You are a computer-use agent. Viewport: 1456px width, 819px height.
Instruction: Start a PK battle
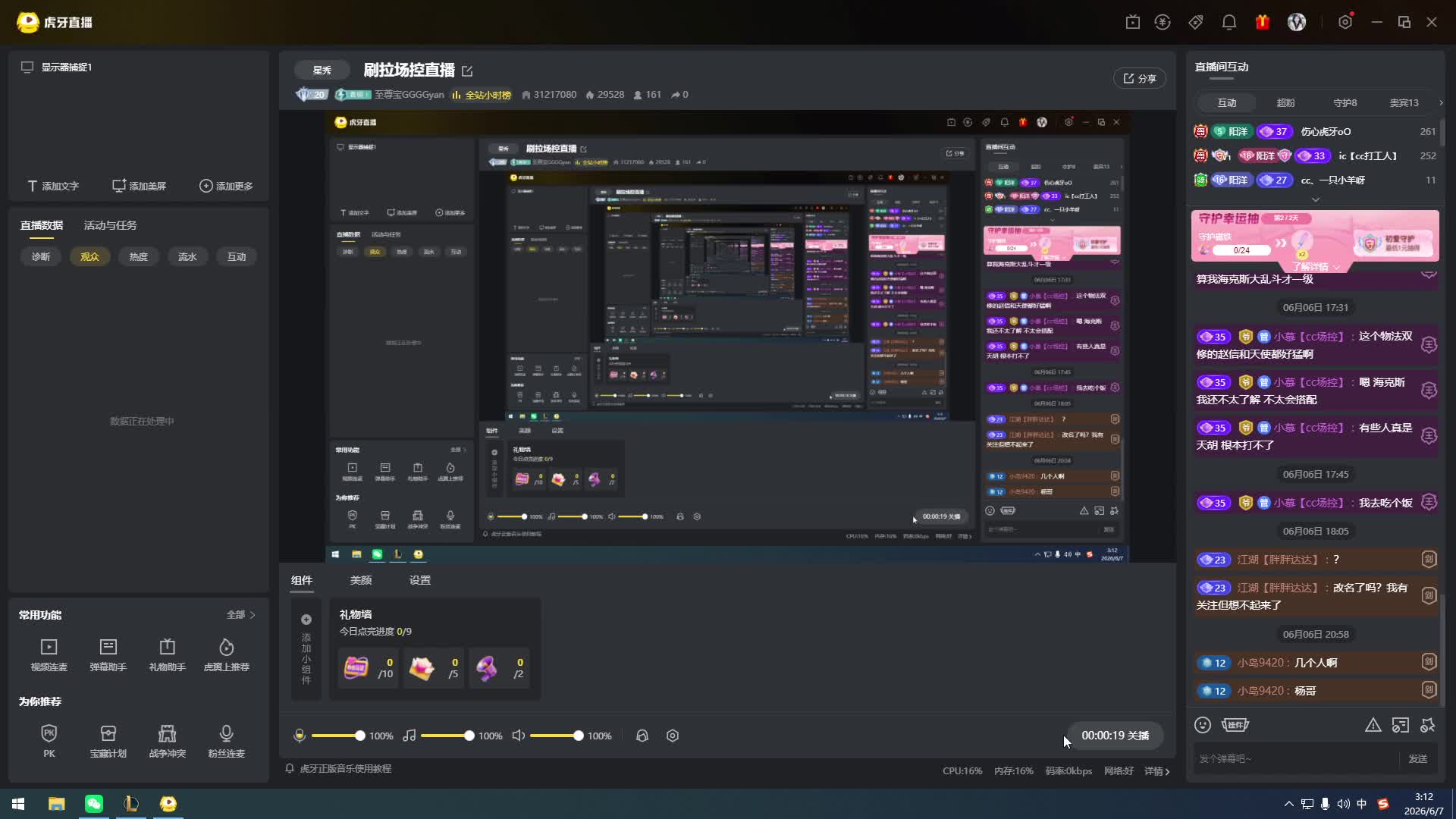49,741
